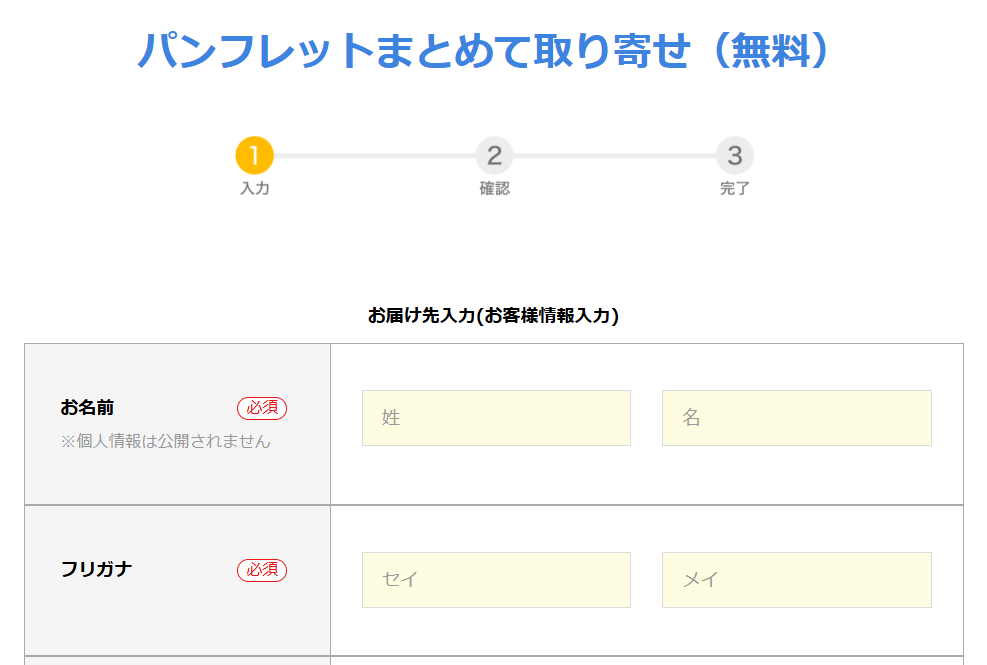Click the yellow step 1 circle
This screenshot has height=665, width=987.
[x=254, y=156]
